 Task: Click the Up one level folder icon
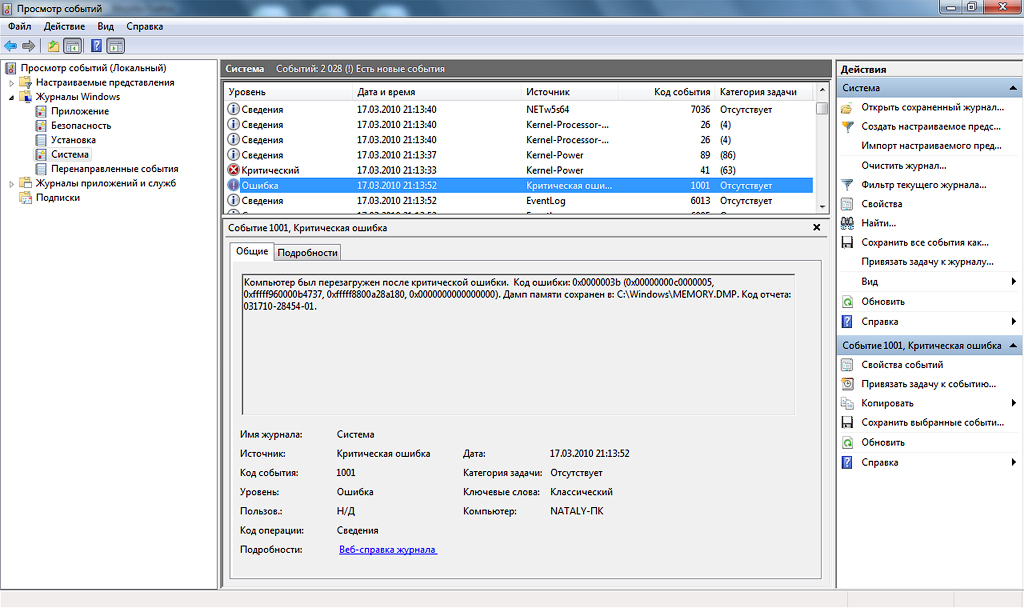click(x=54, y=46)
